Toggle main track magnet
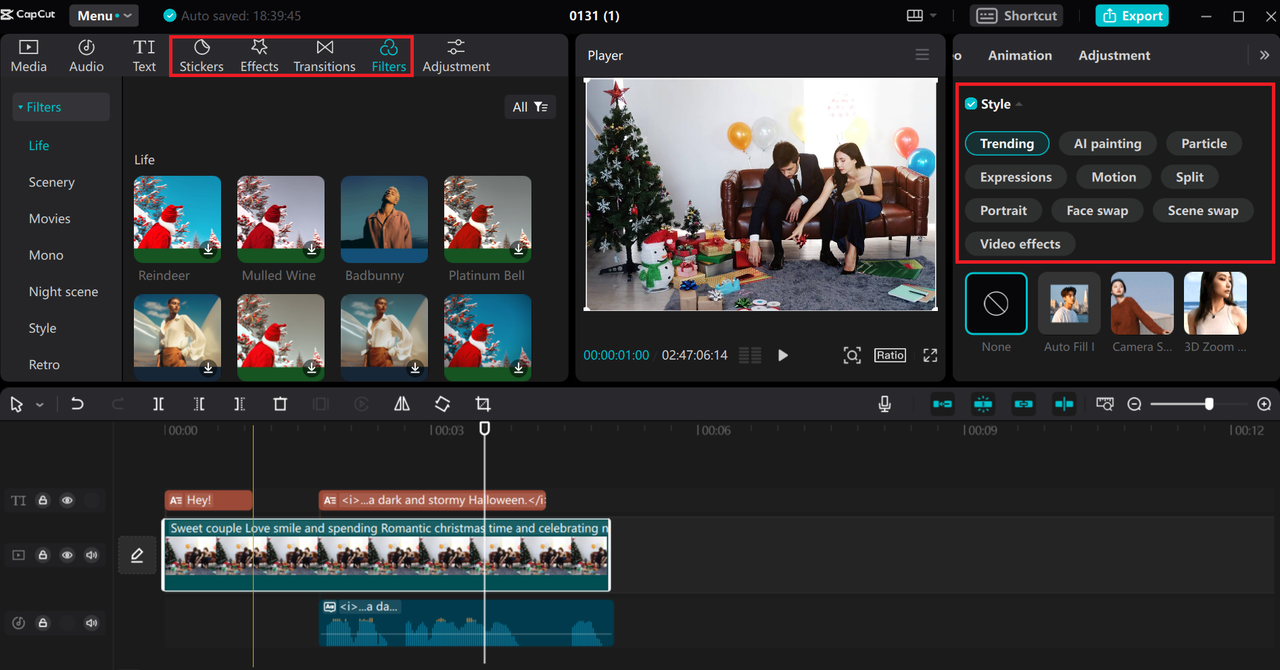The width and height of the screenshot is (1280, 670). (942, 404)
